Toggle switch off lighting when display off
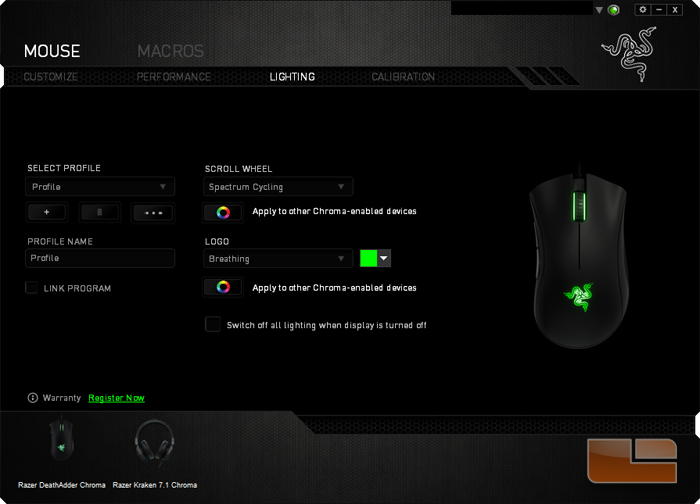Viewport: 700px width, 504px height. 213,325
